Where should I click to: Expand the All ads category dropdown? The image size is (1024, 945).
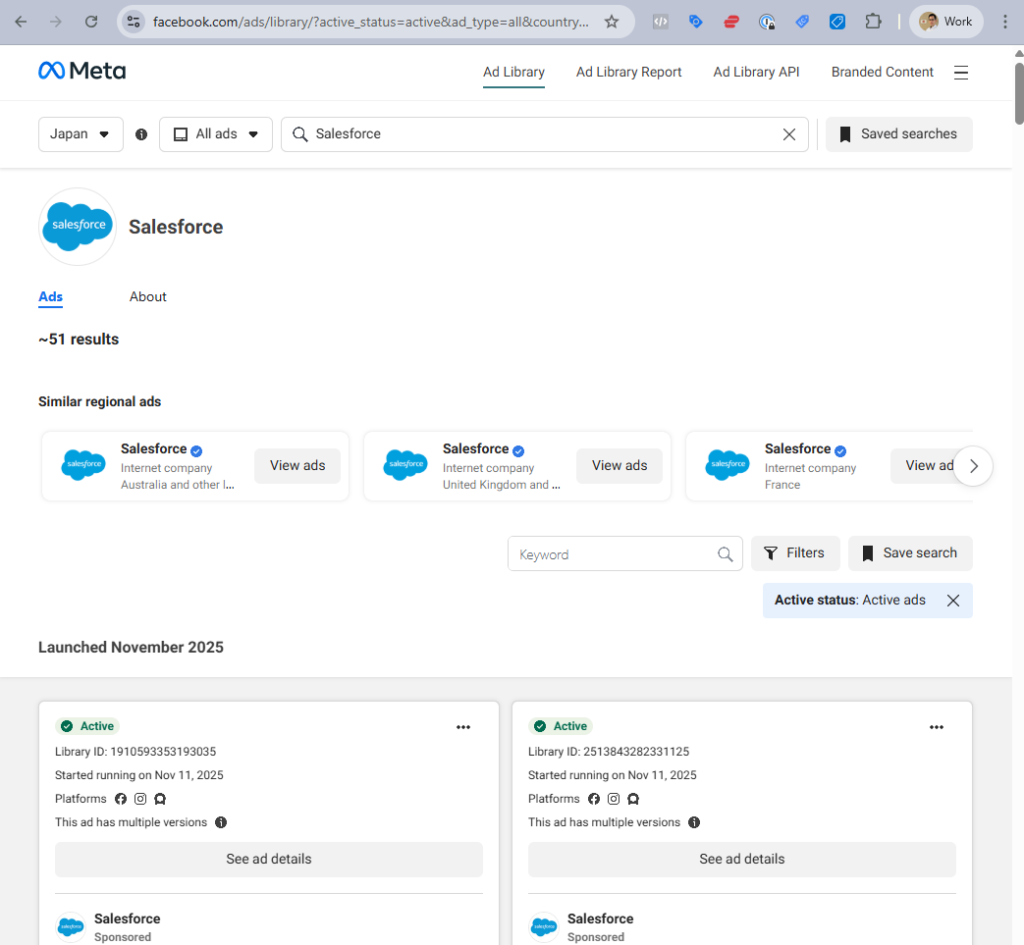[216, 134]
